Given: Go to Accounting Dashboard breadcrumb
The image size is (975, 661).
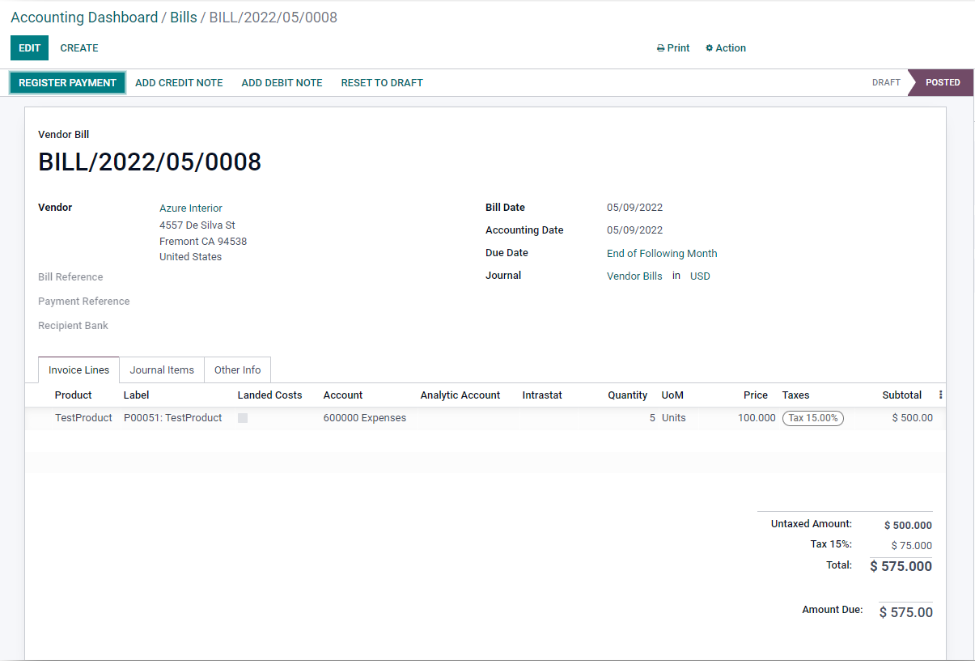Looking at the screenshot, I should [x=84, y=17].
